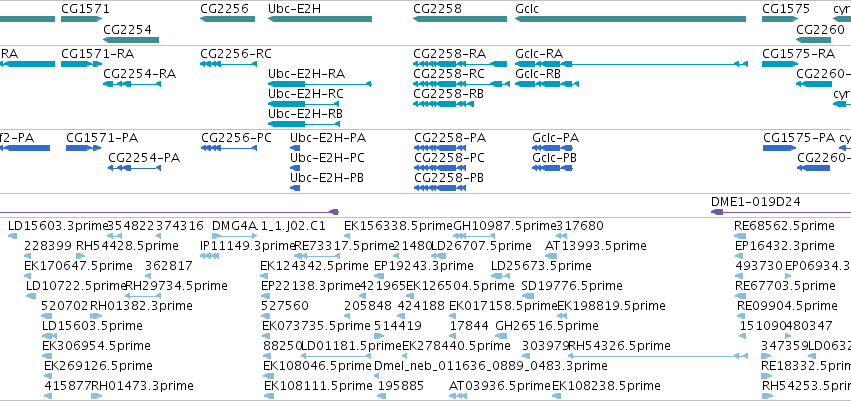Select the Gclc-RB transcript label
The image size is (851, 401).
[x=538, y=74]
